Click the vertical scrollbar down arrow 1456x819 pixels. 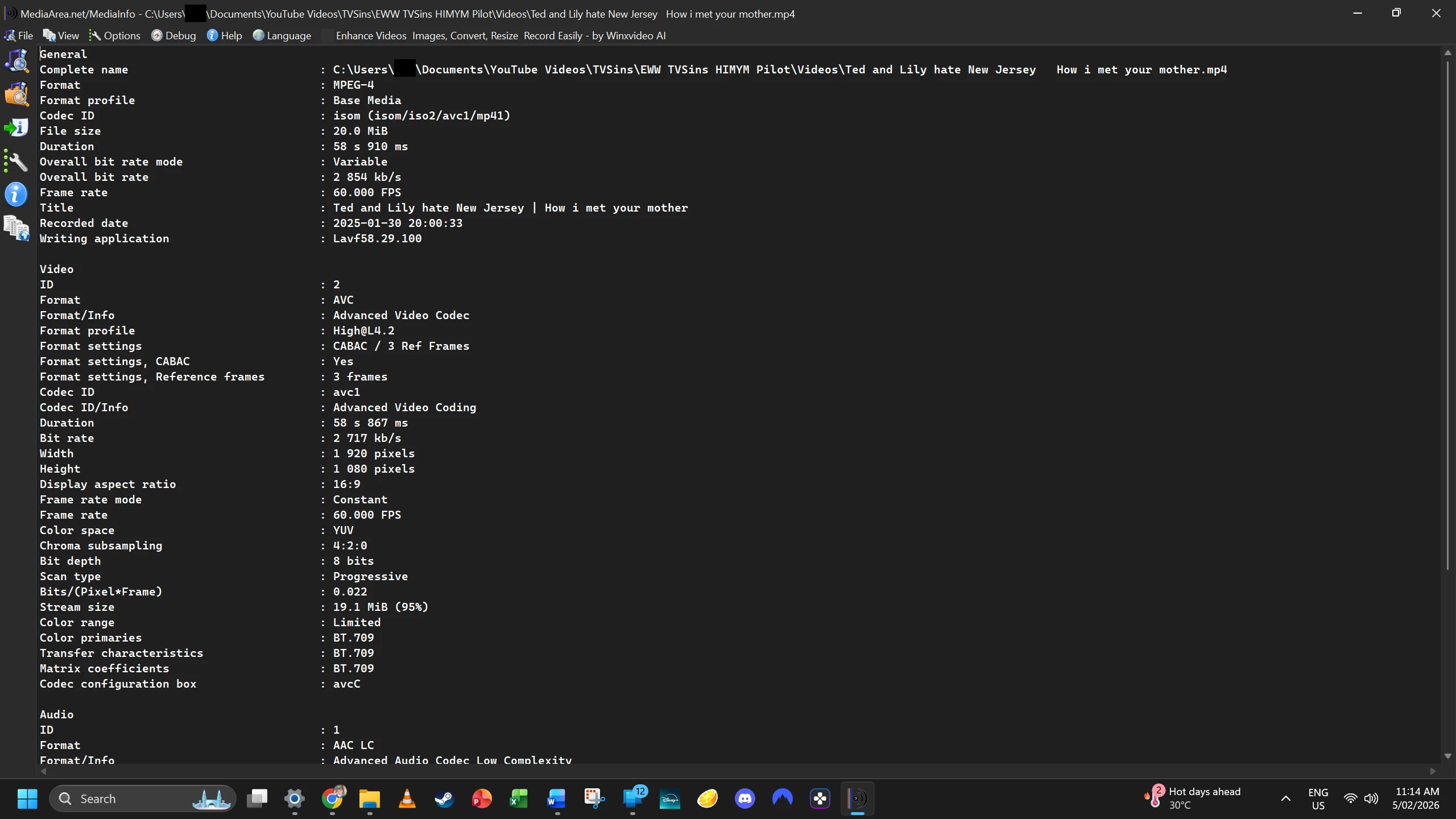1447,756
